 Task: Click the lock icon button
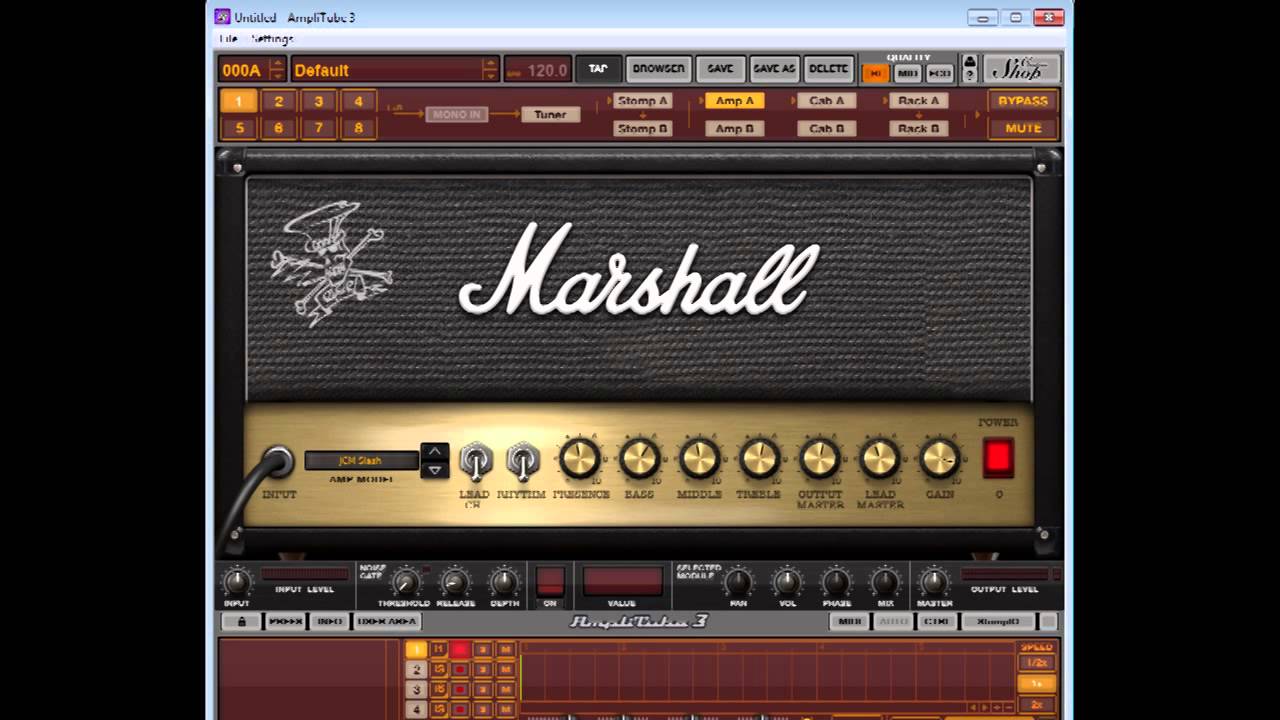click(241, 621)
